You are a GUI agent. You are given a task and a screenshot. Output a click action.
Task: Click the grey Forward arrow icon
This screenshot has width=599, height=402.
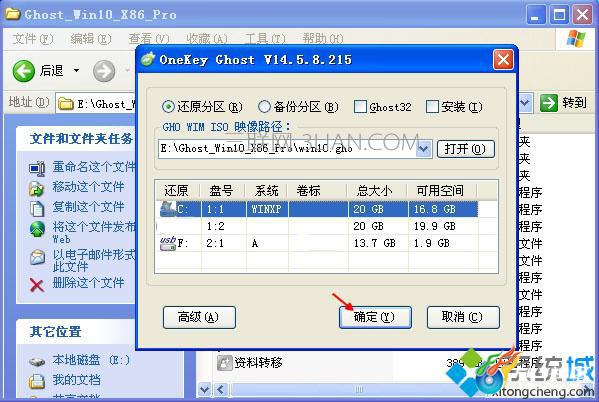(104, 71)
